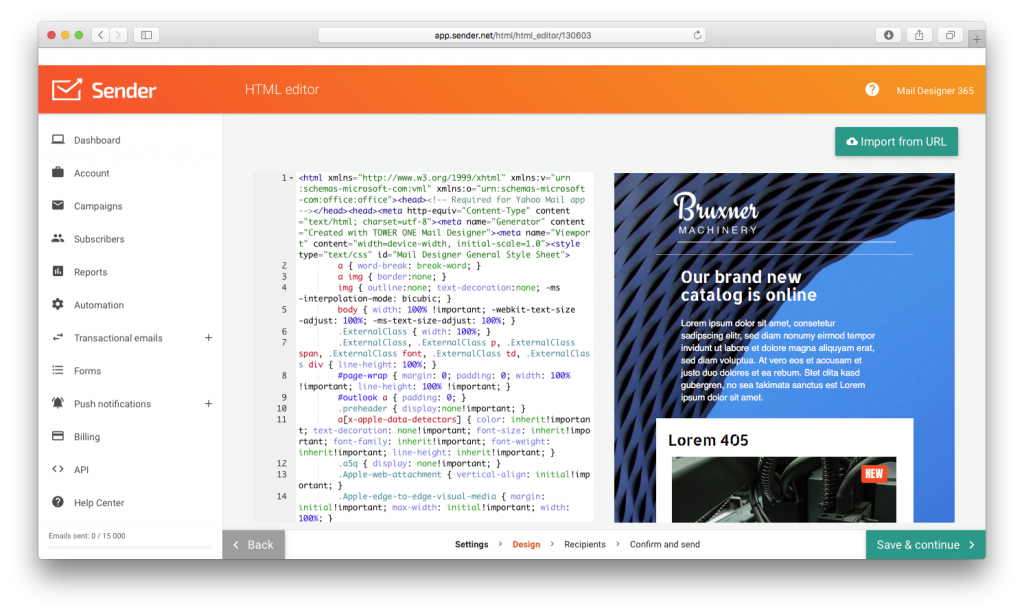Expand Transactional emails with plus sign
The width and height of the screenshot is (1024, 614).
(208, 338)
